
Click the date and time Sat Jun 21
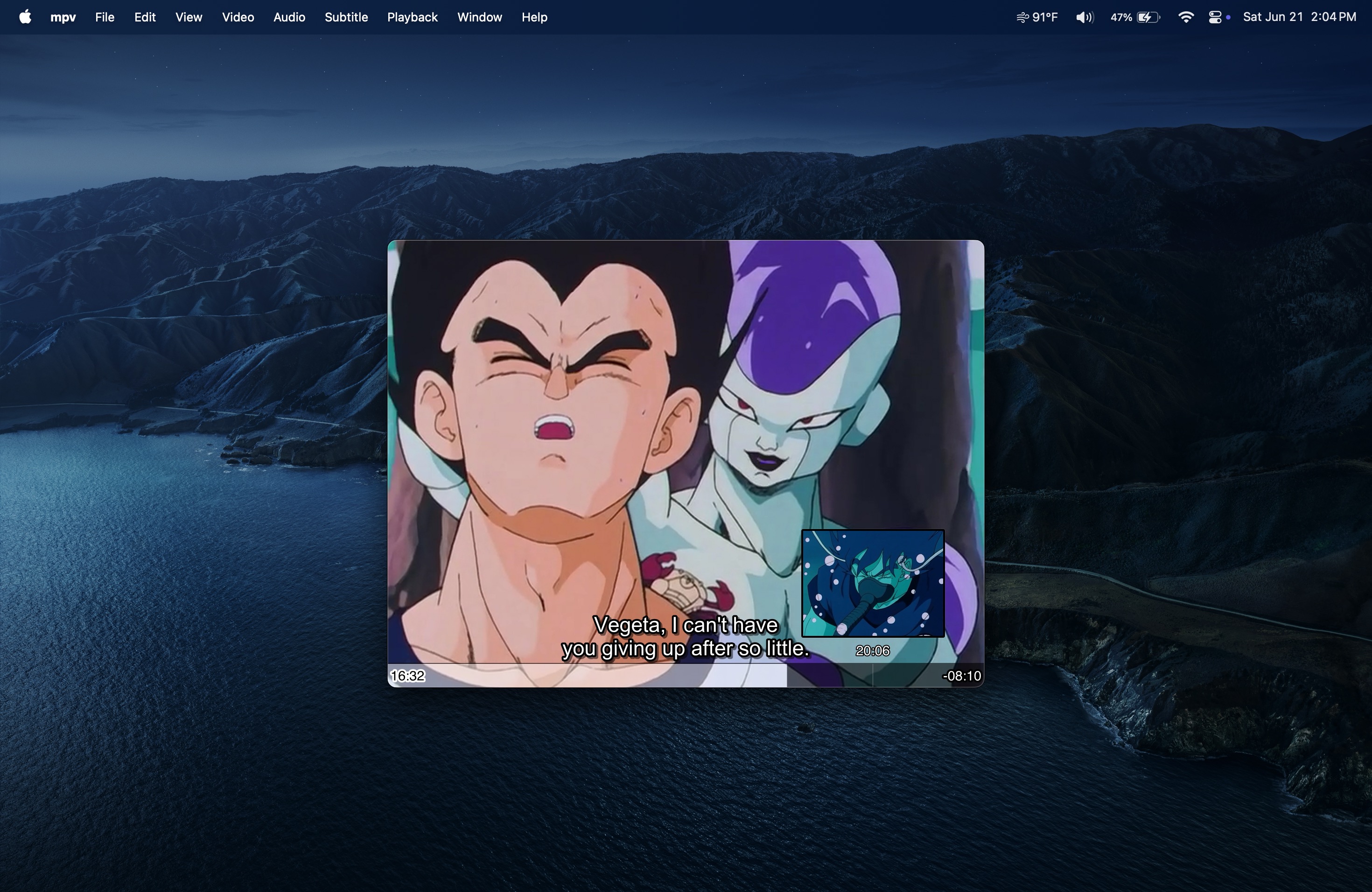pos(1299,17)
